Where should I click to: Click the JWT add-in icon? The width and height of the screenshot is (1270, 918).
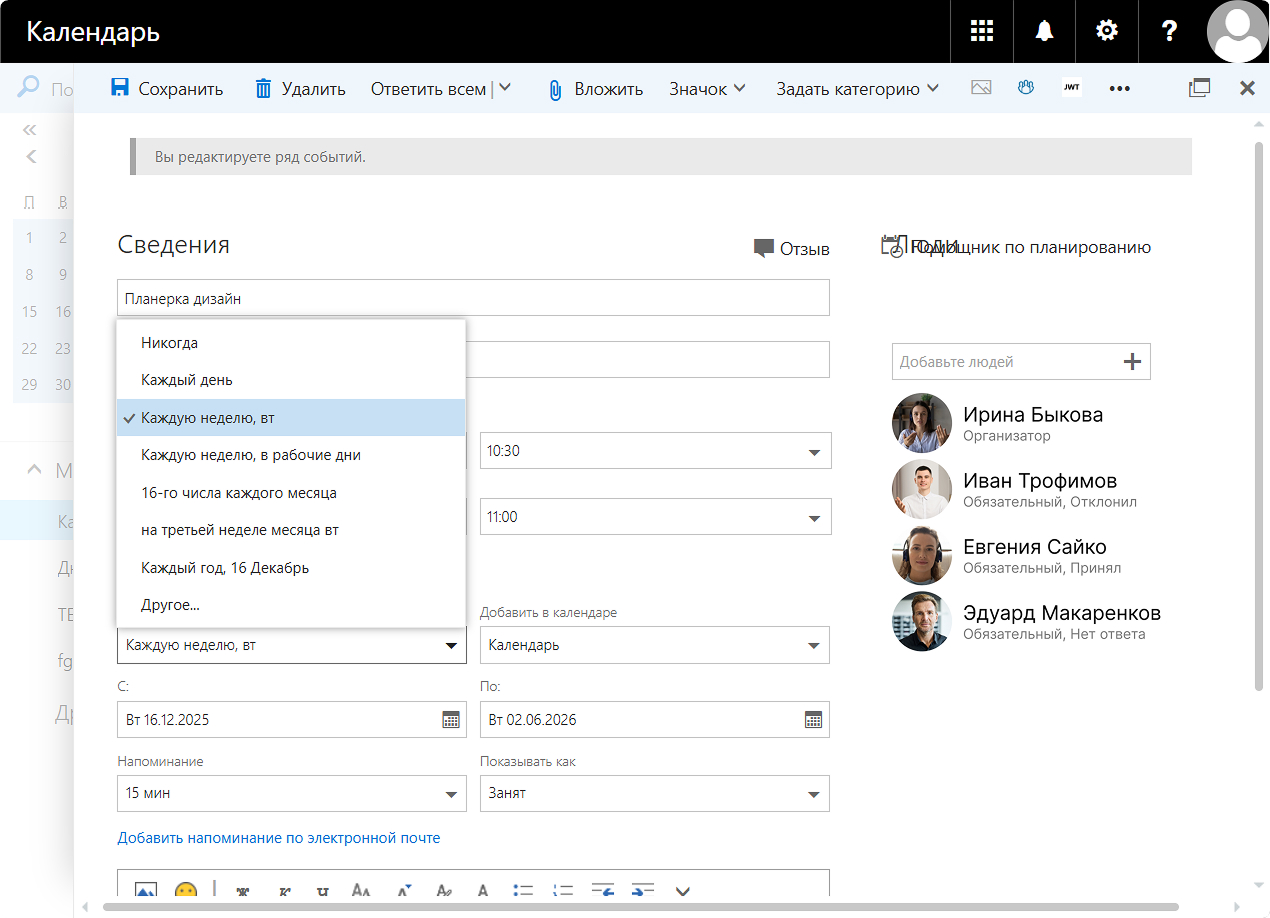click(1071, 88)
